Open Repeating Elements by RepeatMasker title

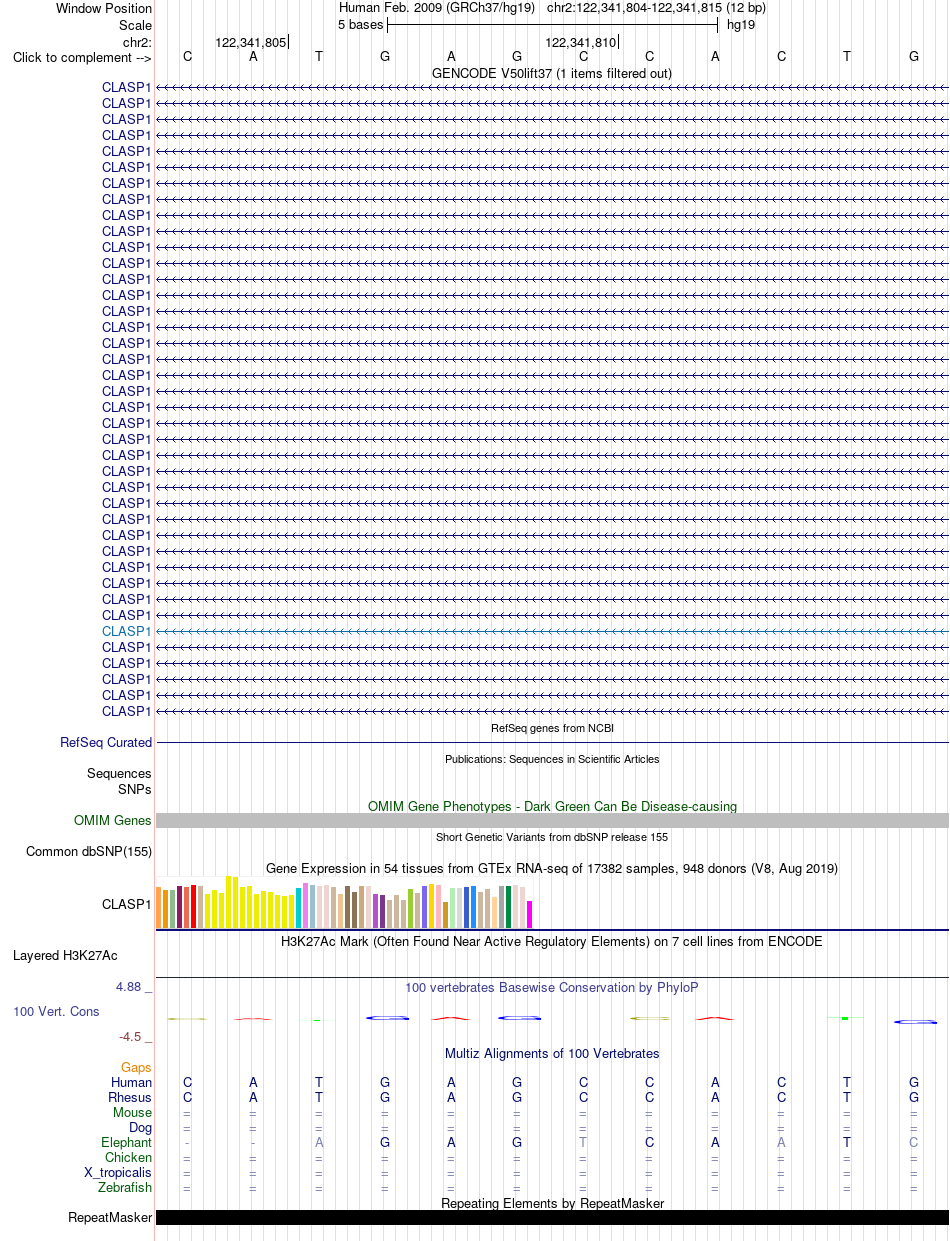[x=552, y=1203]
